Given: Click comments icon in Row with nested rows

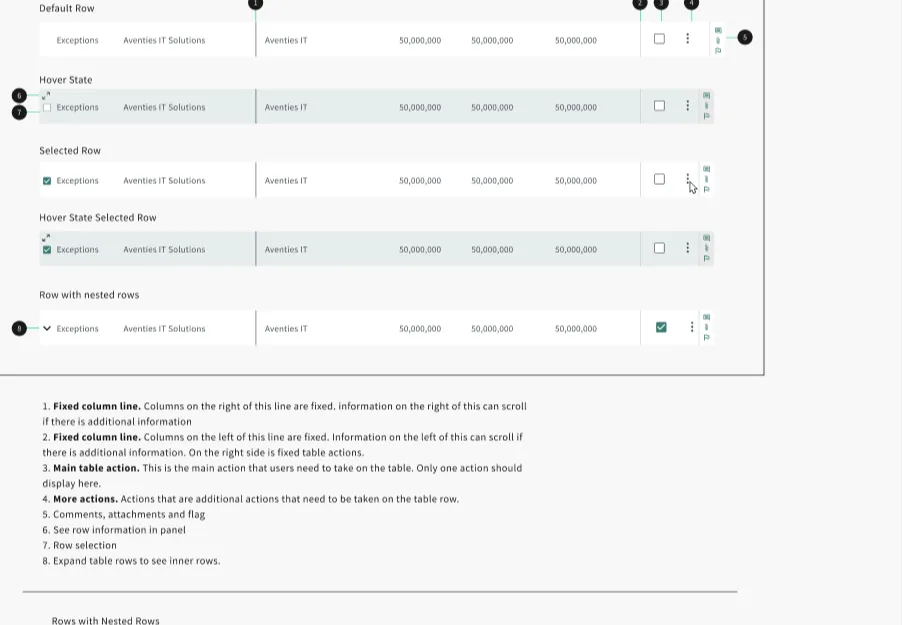Looking at the screenshot, I should (706, 317).
